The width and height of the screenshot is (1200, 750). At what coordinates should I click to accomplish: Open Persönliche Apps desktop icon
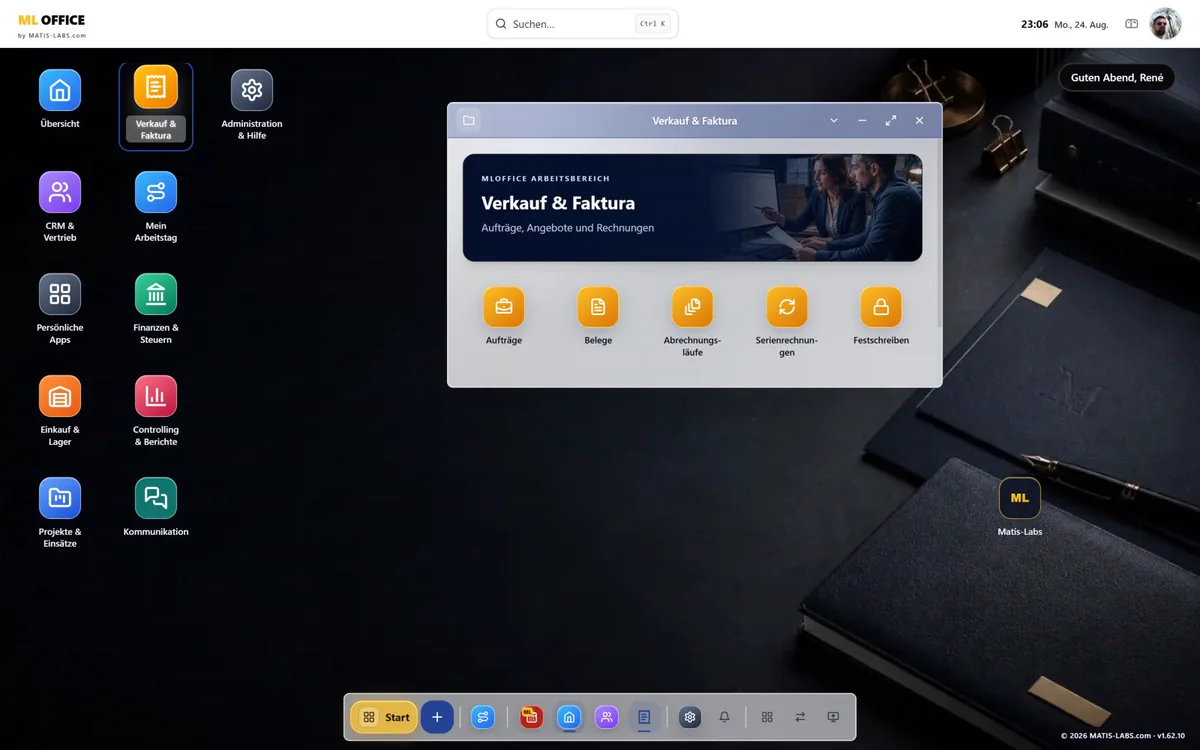tap(60, 294)
